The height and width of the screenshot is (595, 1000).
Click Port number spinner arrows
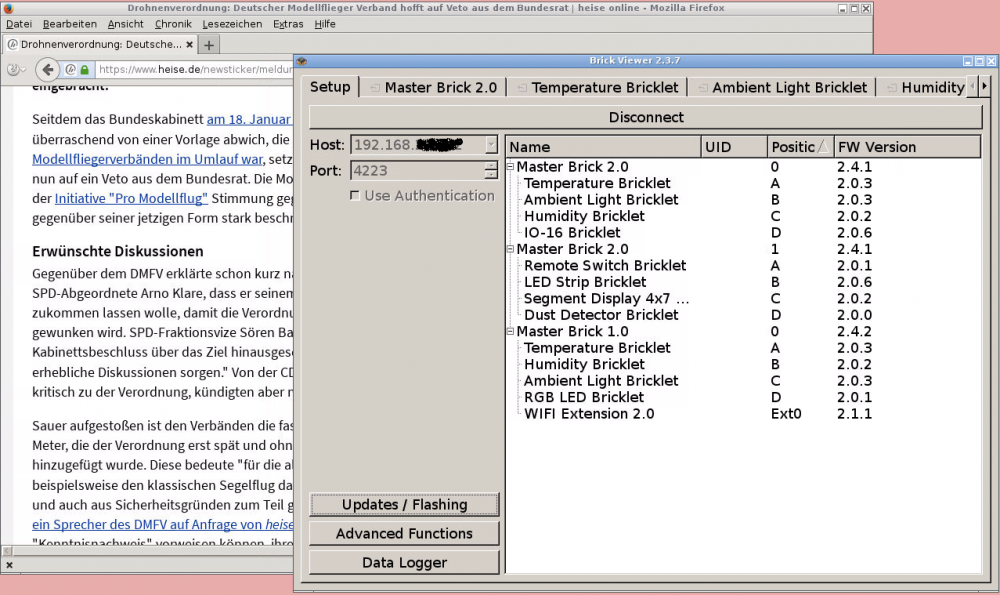490,171
